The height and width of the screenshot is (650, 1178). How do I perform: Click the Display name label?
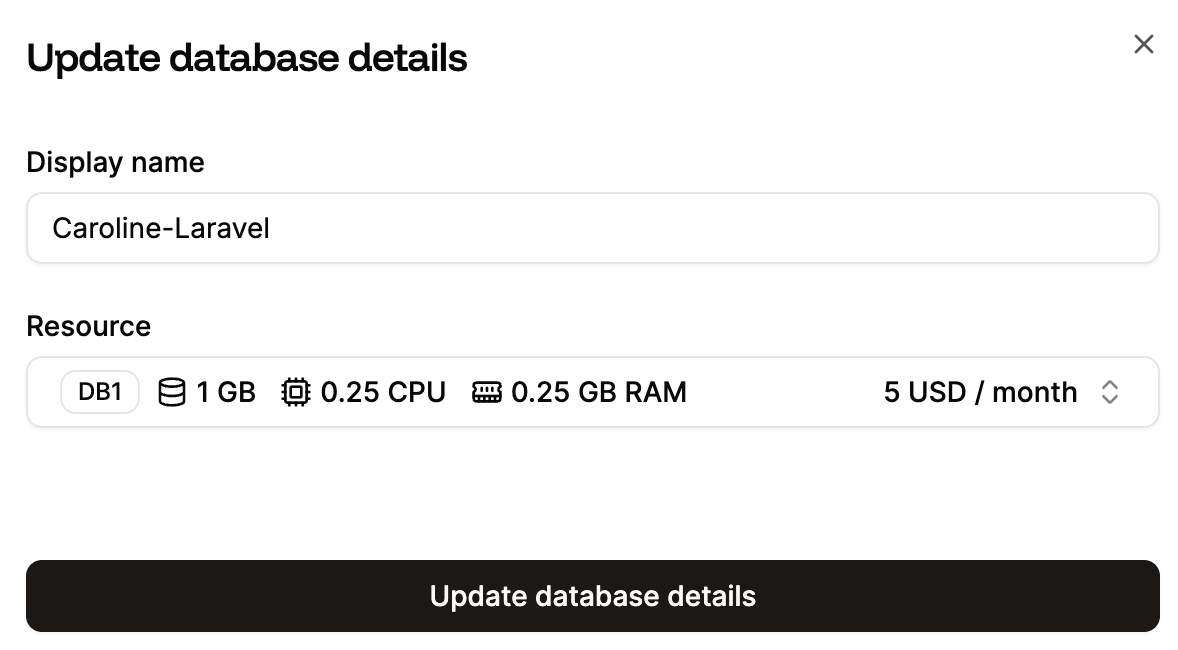click(x=115, y=162)
